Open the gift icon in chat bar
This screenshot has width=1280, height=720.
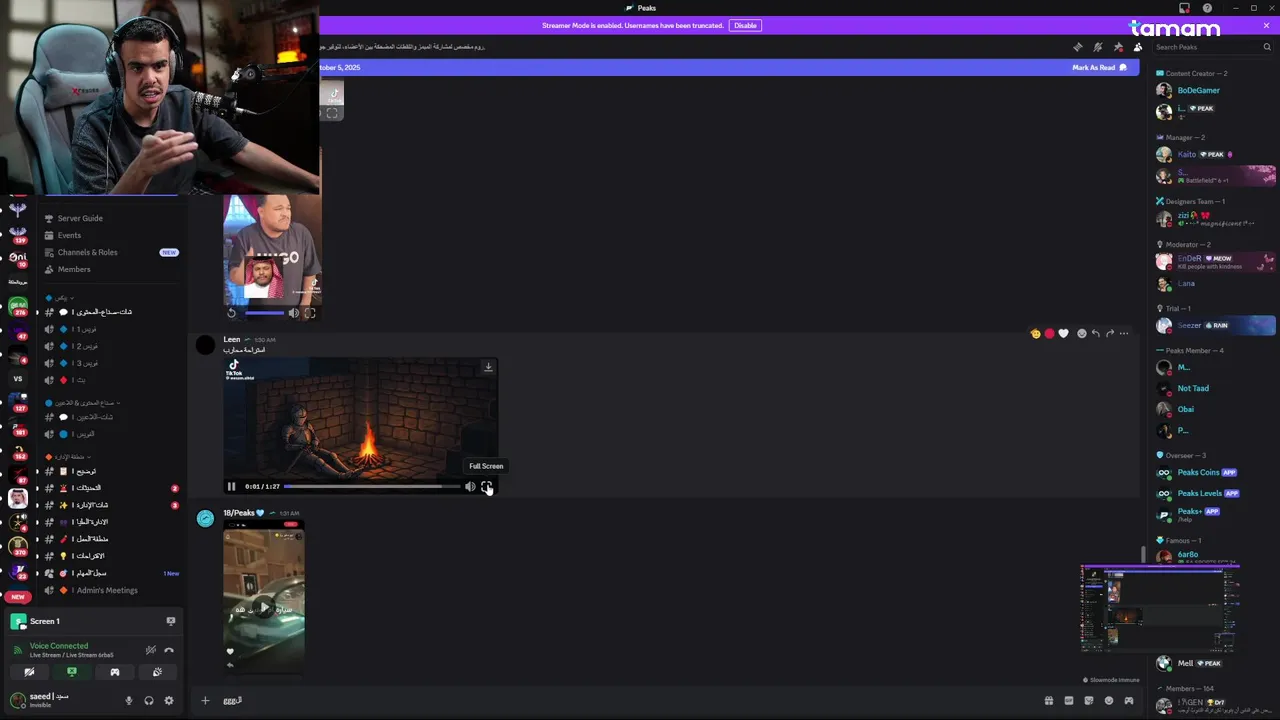(1048, 700)
